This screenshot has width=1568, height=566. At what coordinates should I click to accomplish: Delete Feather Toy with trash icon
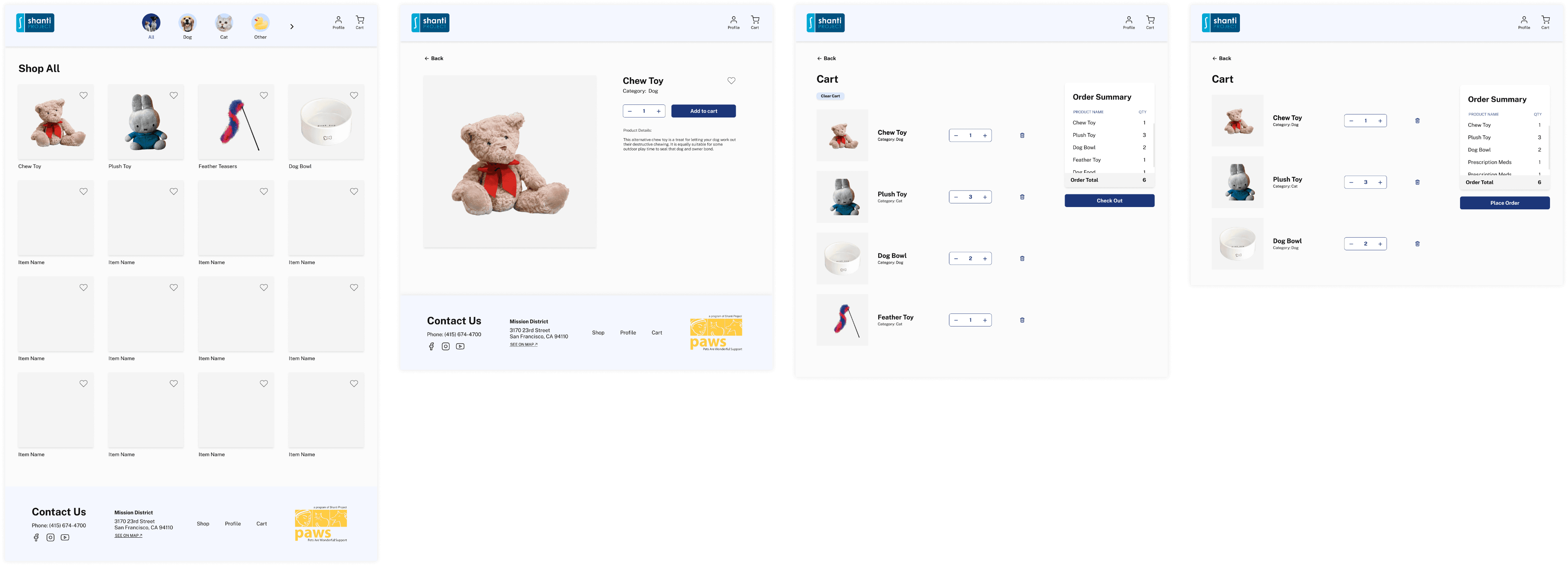coord(1022,320)
